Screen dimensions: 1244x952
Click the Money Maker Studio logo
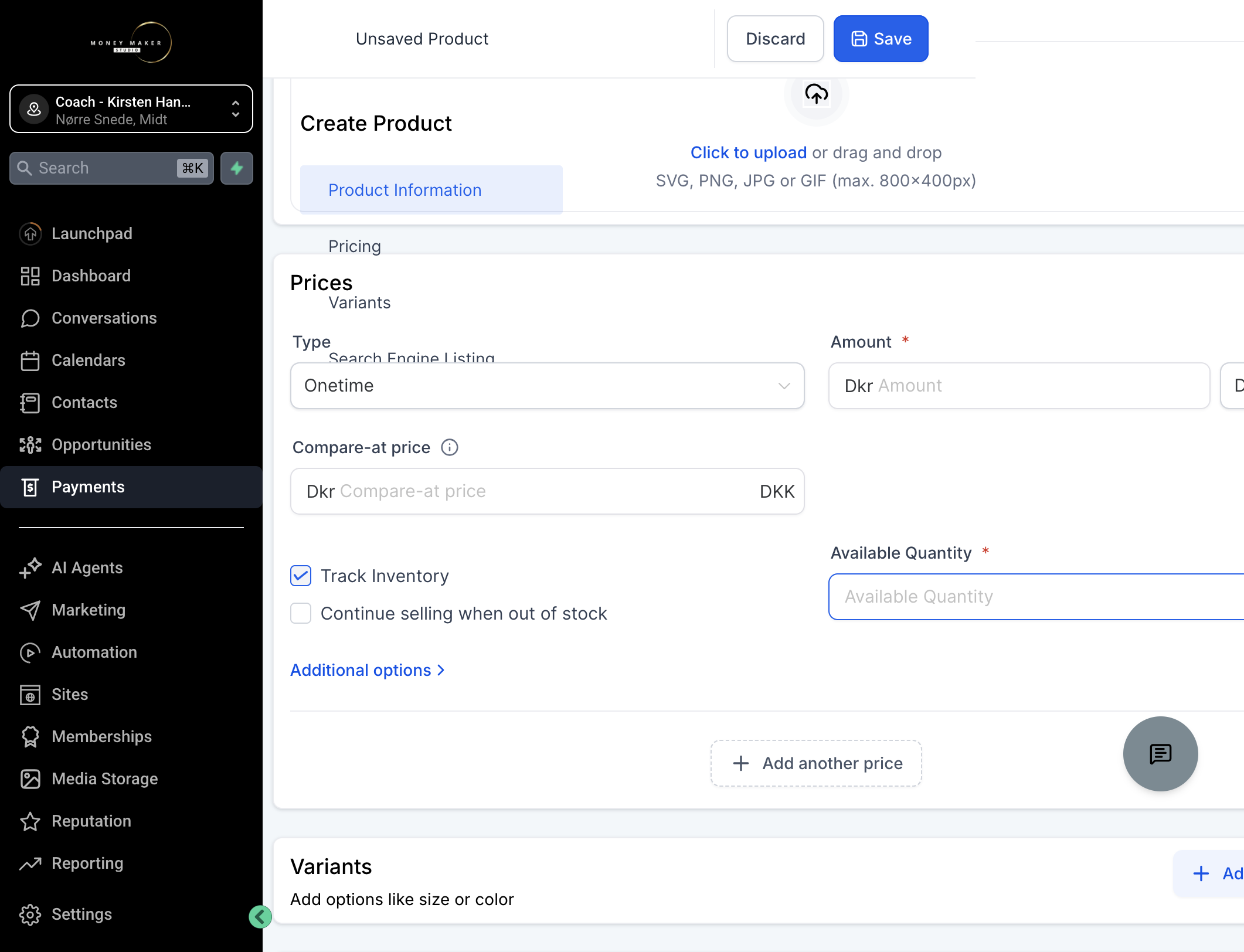tap(131, 42)
